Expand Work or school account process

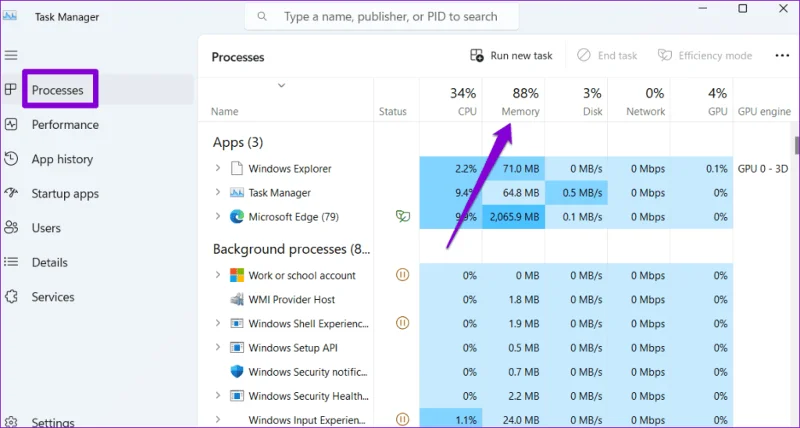(x=218, y=274)
